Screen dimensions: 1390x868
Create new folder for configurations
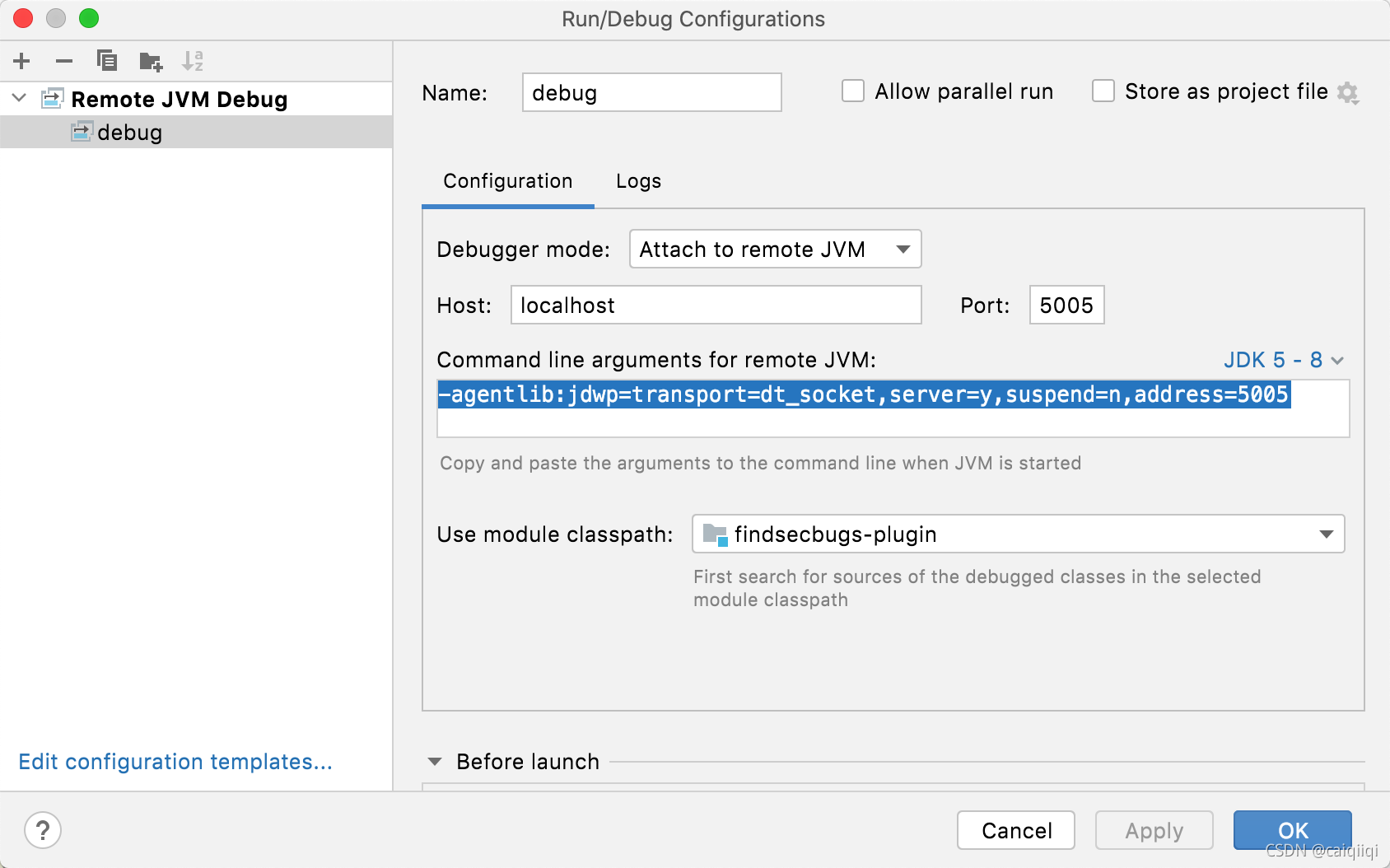151,61
